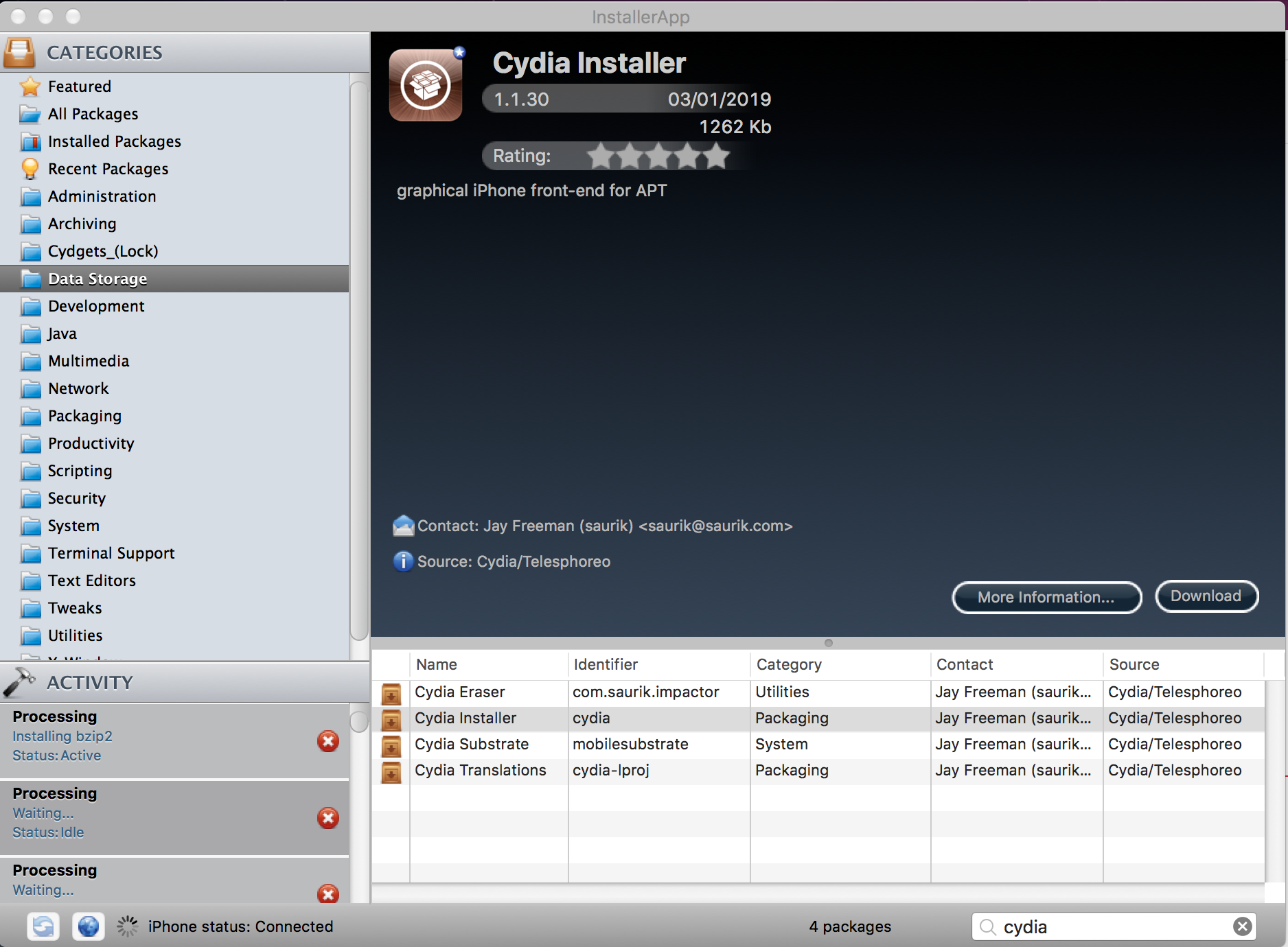Click the Cydia Translations package icon
1288x947 pixels.
(391, 771)
